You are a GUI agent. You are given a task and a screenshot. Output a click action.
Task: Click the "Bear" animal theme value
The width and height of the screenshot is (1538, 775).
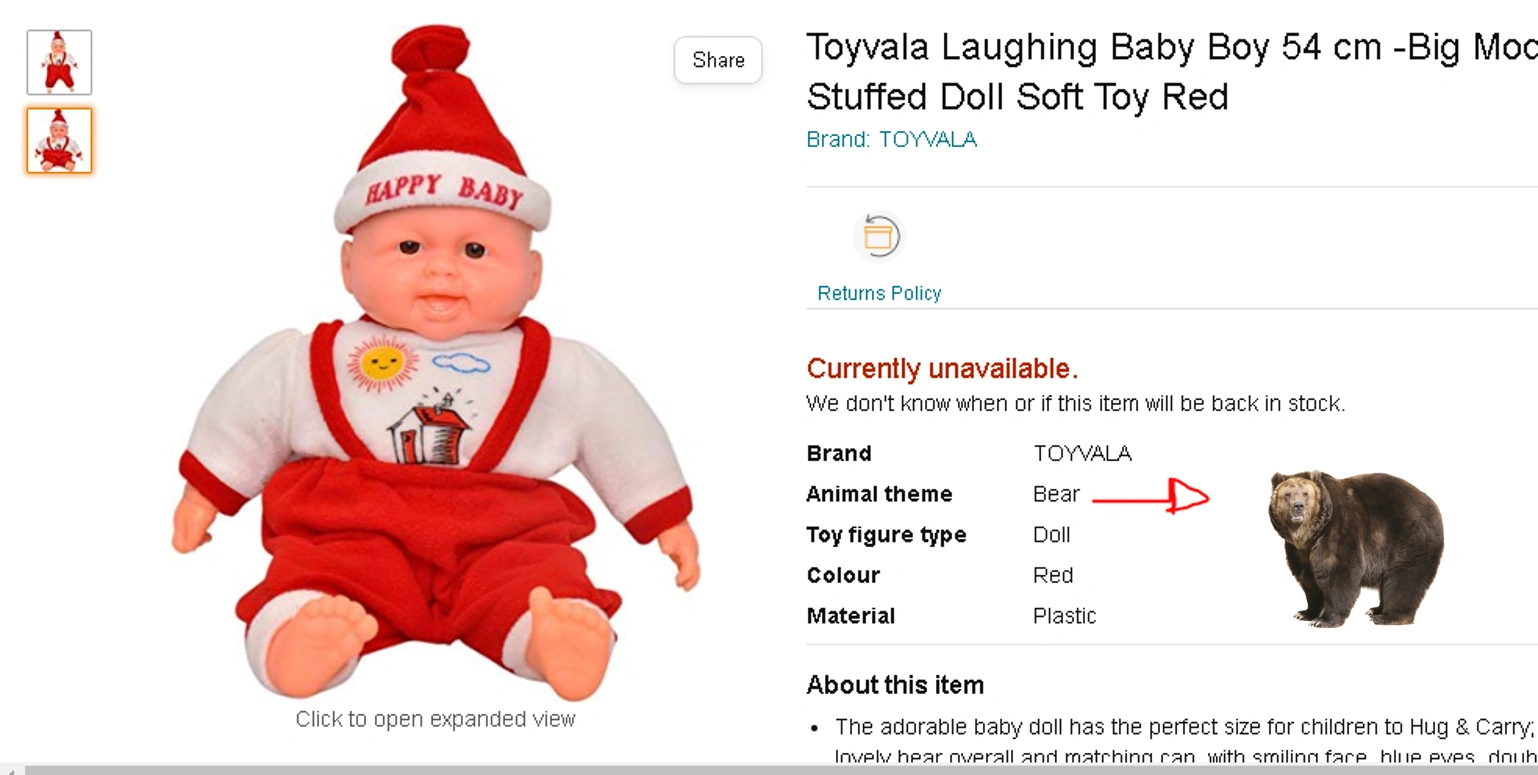[x=1056, y=494]
